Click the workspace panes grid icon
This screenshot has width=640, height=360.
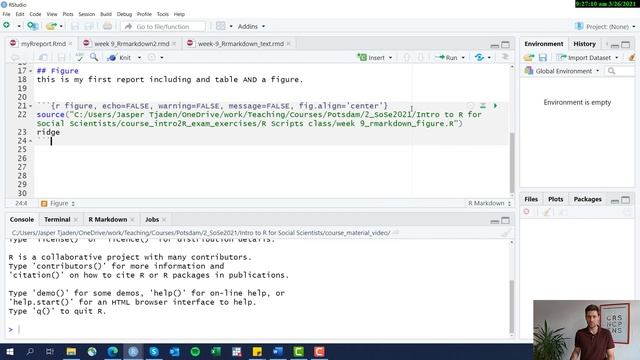[x=220, y=26]
